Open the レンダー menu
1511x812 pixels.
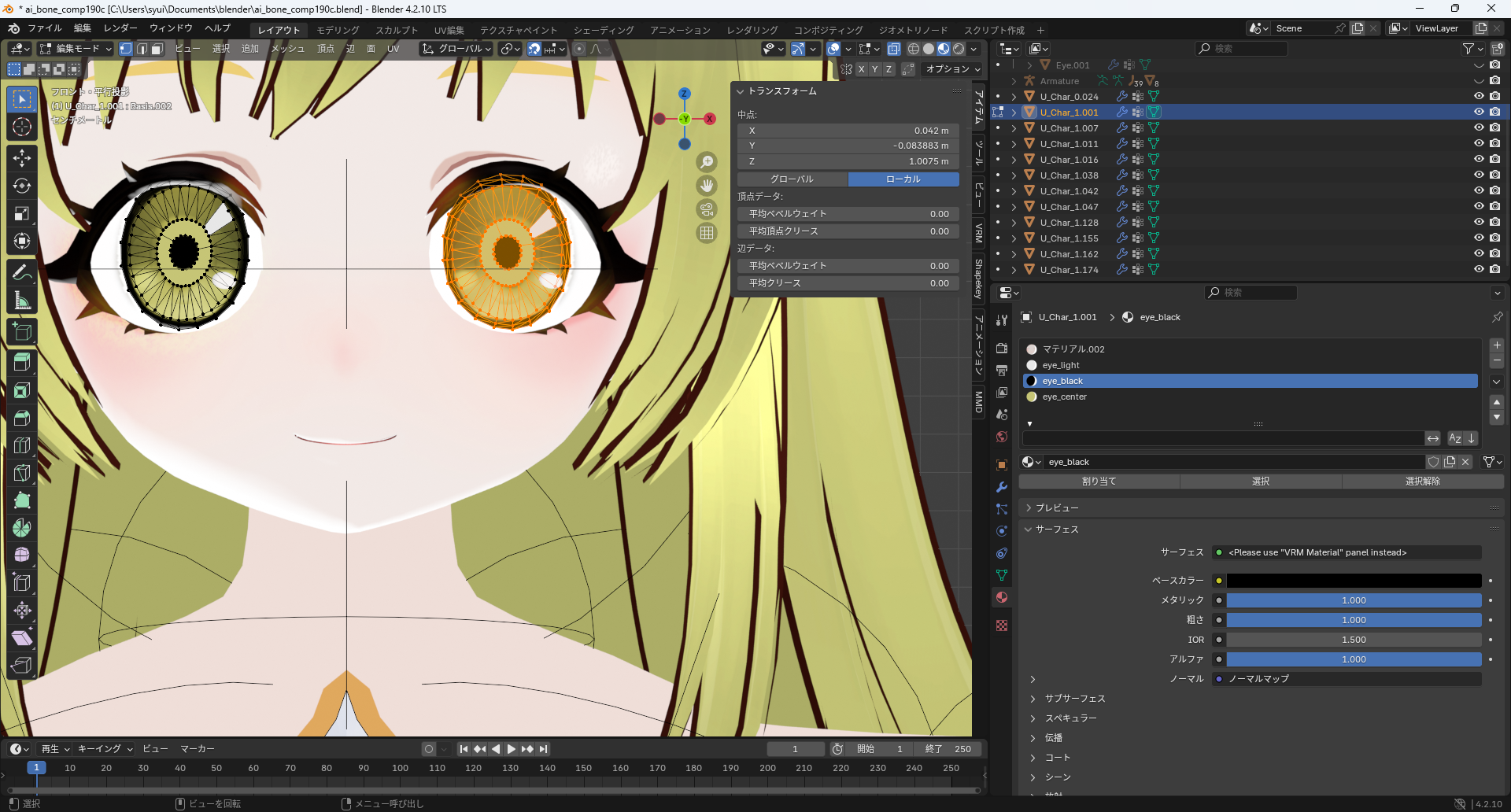tap(120, 28)
